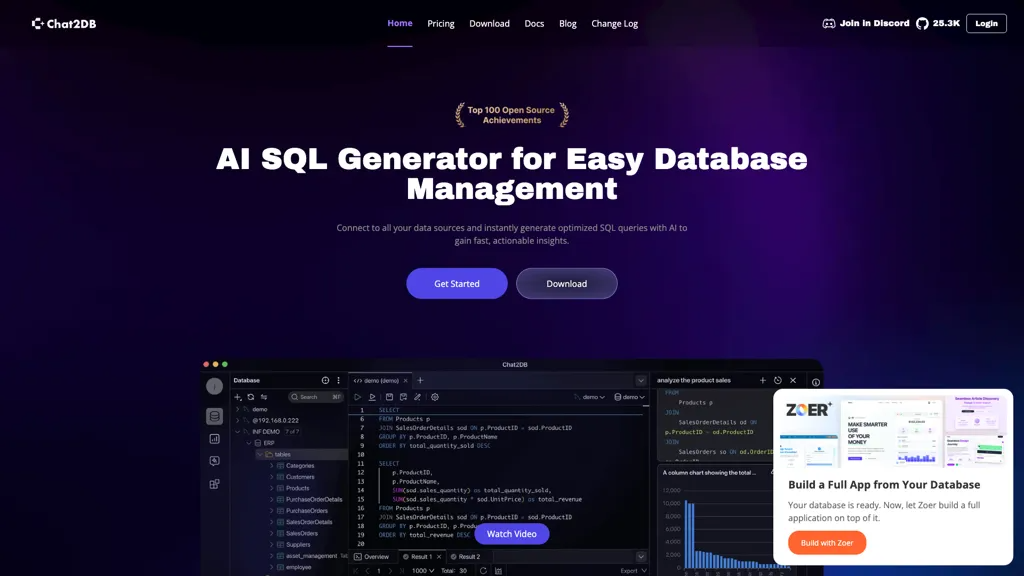Close the demo (demo) editor tab
The height and width of the screenshot is (576, 1024).
click(x=406, y=381)
